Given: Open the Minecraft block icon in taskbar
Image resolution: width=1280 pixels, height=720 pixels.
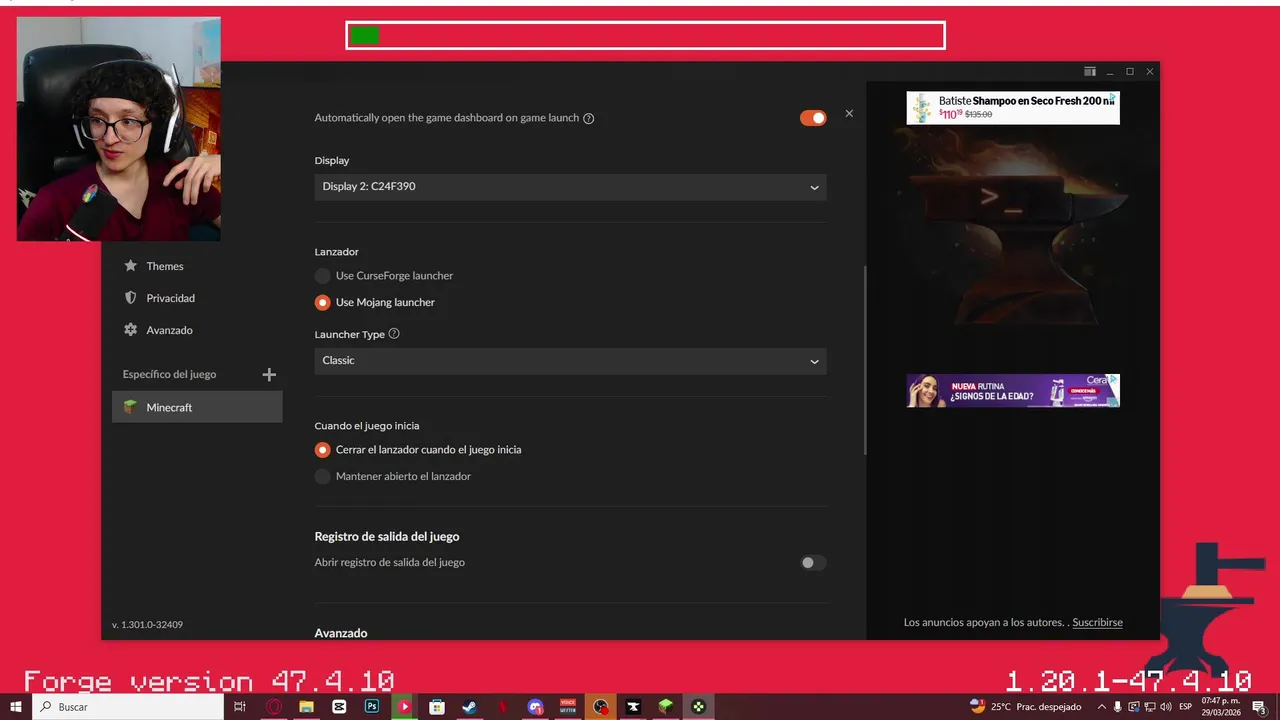Looking at the screenshot, I should [666, 707].
